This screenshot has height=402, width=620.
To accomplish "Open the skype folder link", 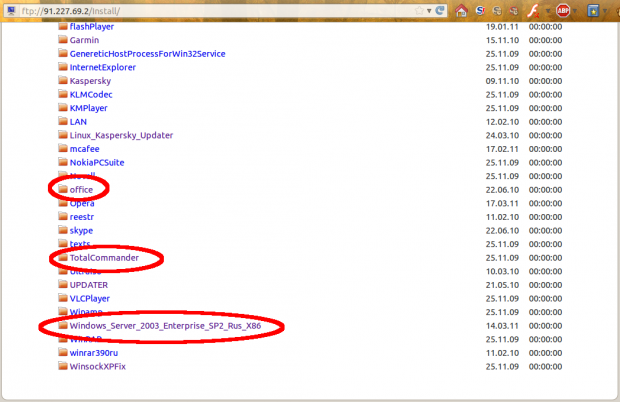I will pos(81,231).
